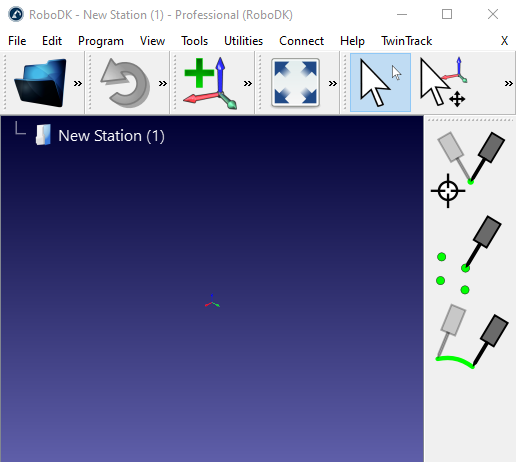
Task: Open the Utilities menu
Action: (x=243, y=41)
